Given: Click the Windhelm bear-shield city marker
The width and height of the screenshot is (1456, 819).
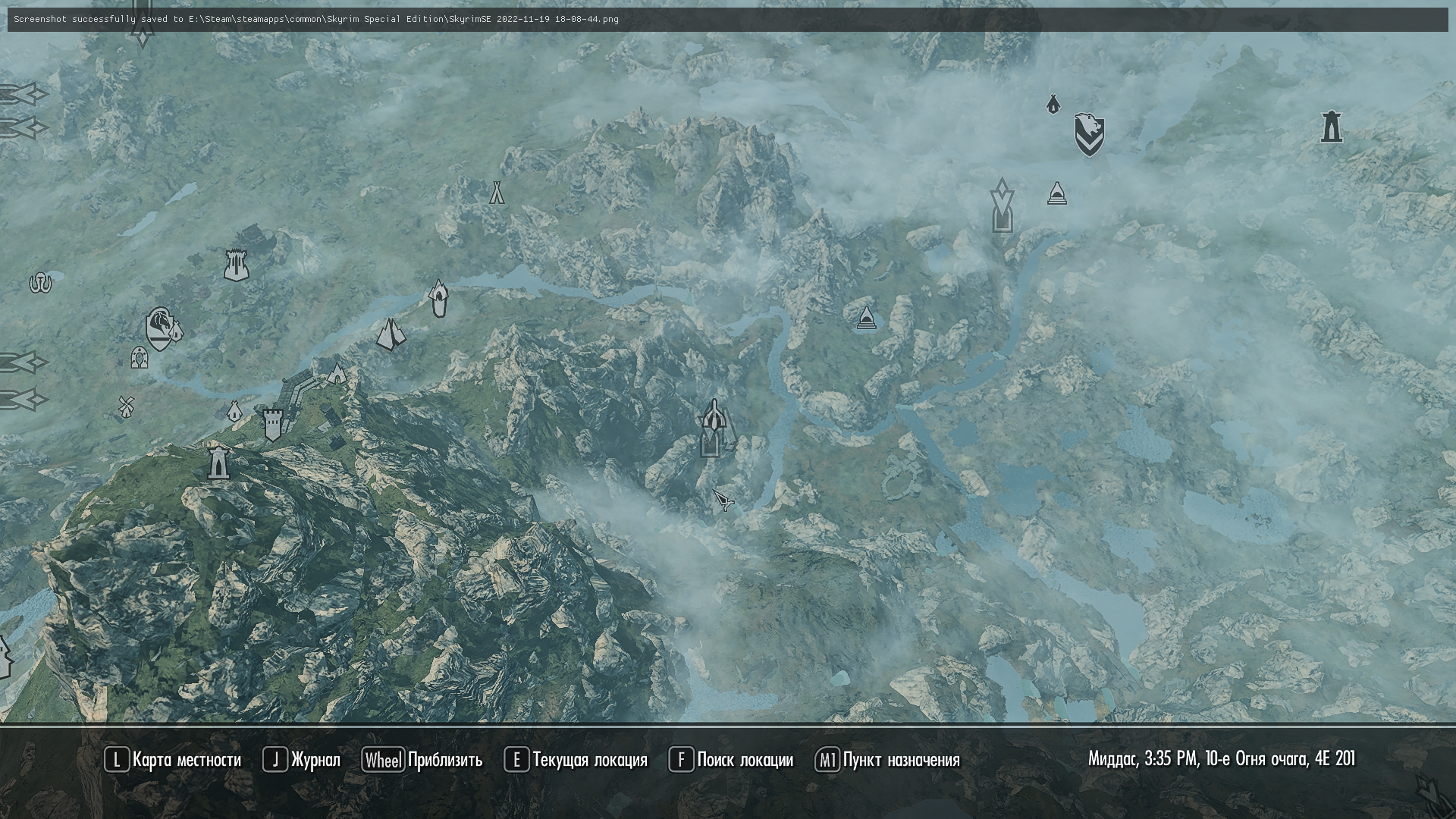Looking at the screenshot, I should click(x=1089, y=135).
